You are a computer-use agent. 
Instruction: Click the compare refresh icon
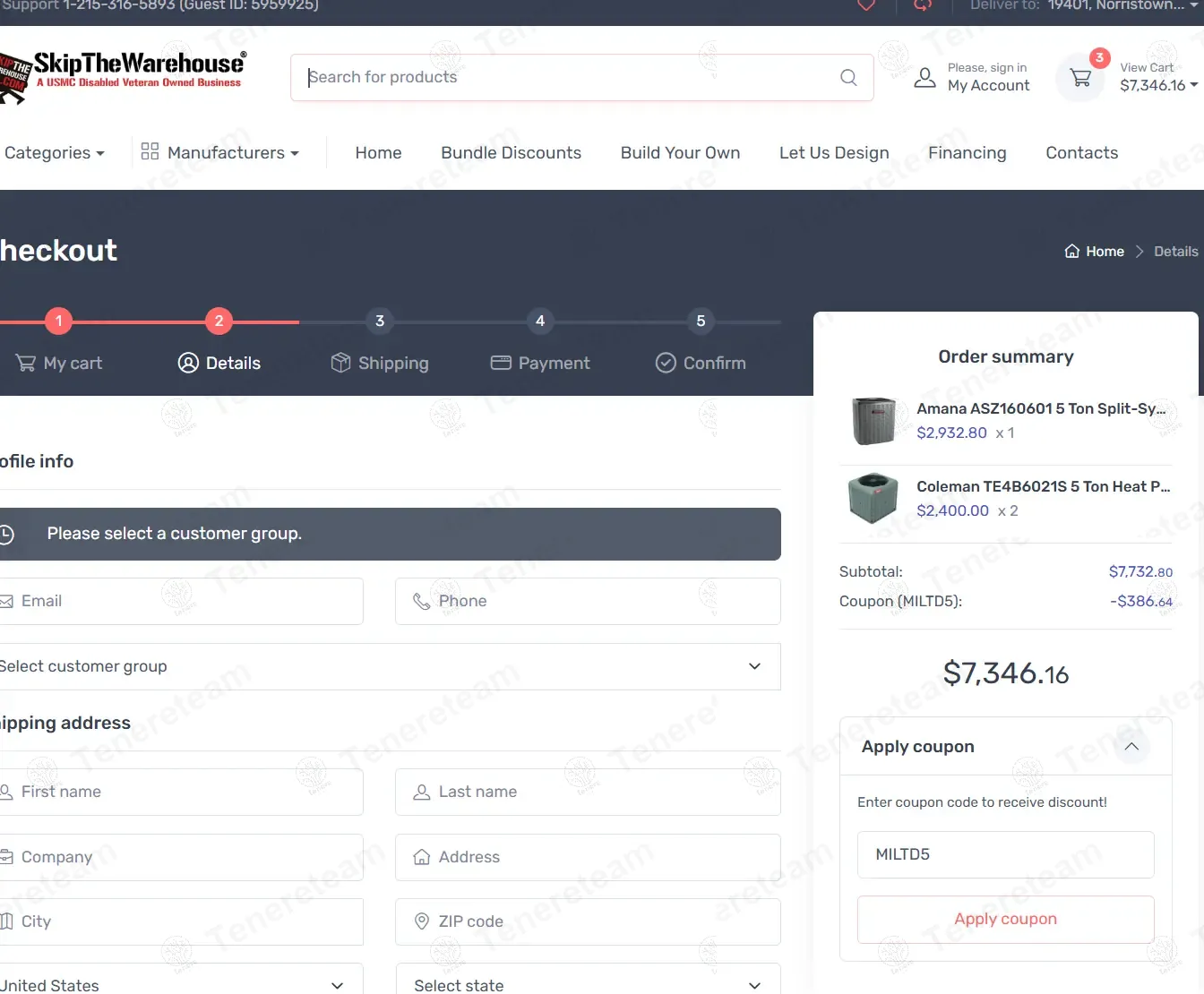(x=922, y=5)
